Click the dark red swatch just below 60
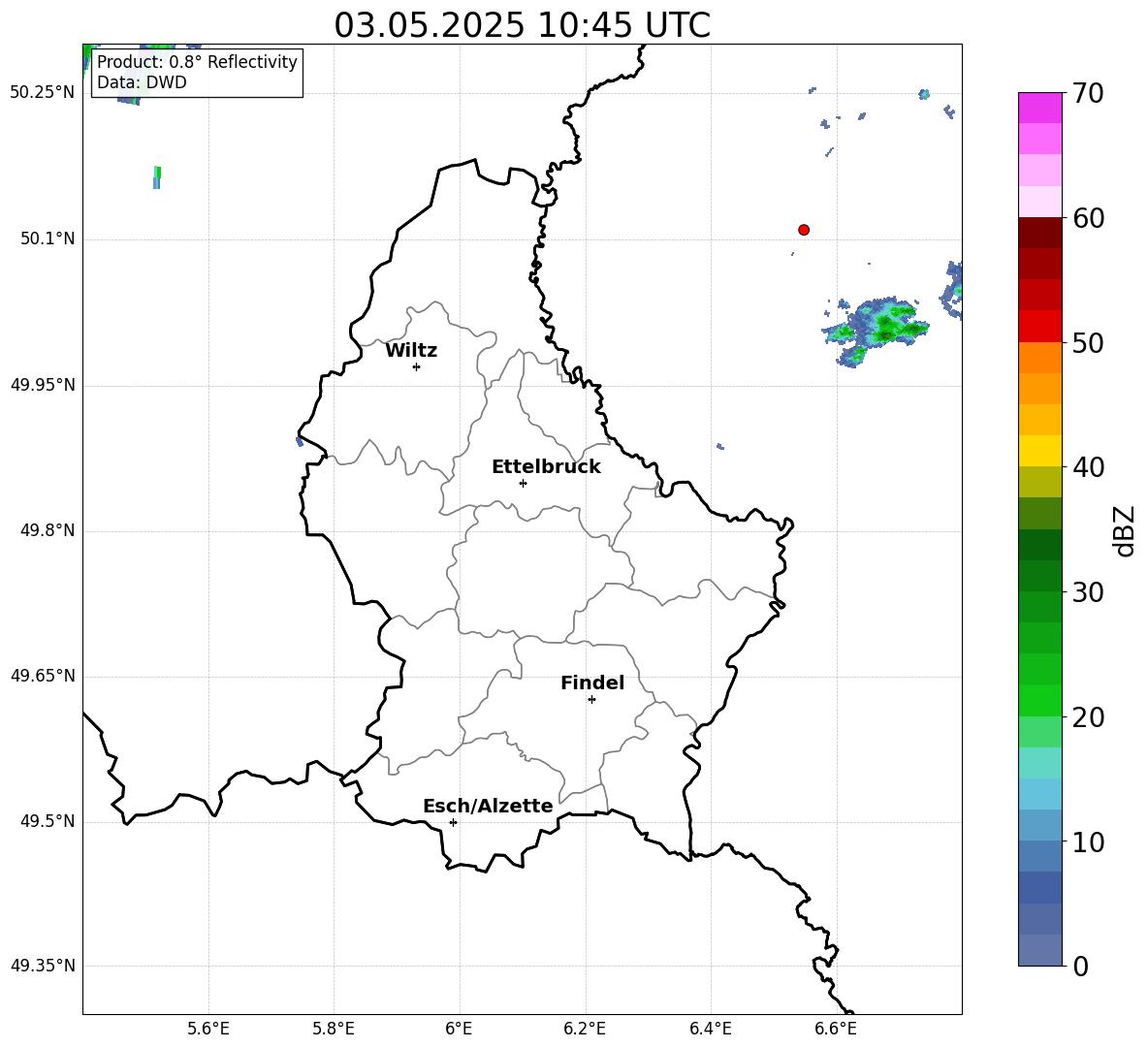The height and width of the screenshot is (1048, 1148). [1040, 233]
